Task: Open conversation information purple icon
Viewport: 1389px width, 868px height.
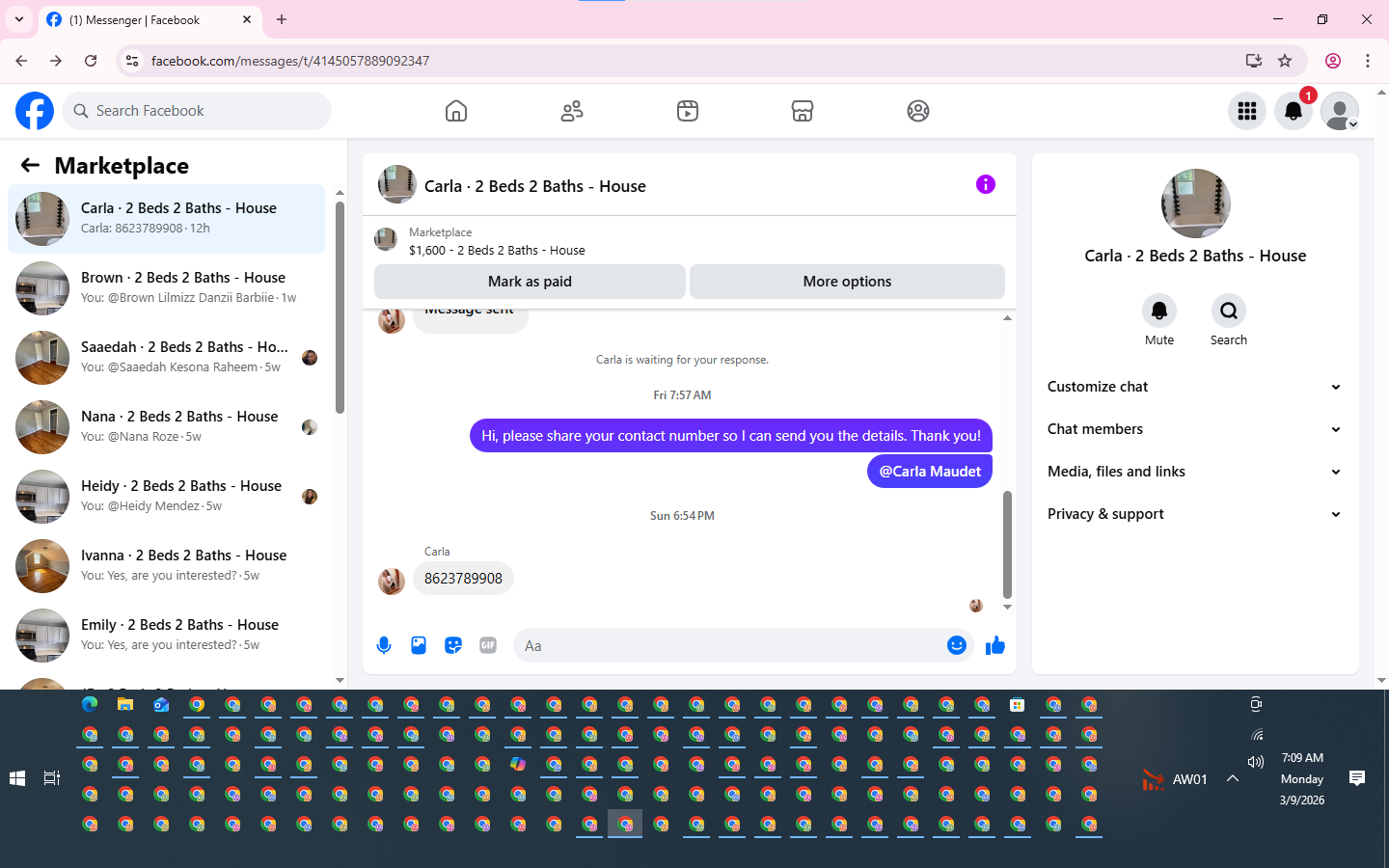Action: point(985,184)
